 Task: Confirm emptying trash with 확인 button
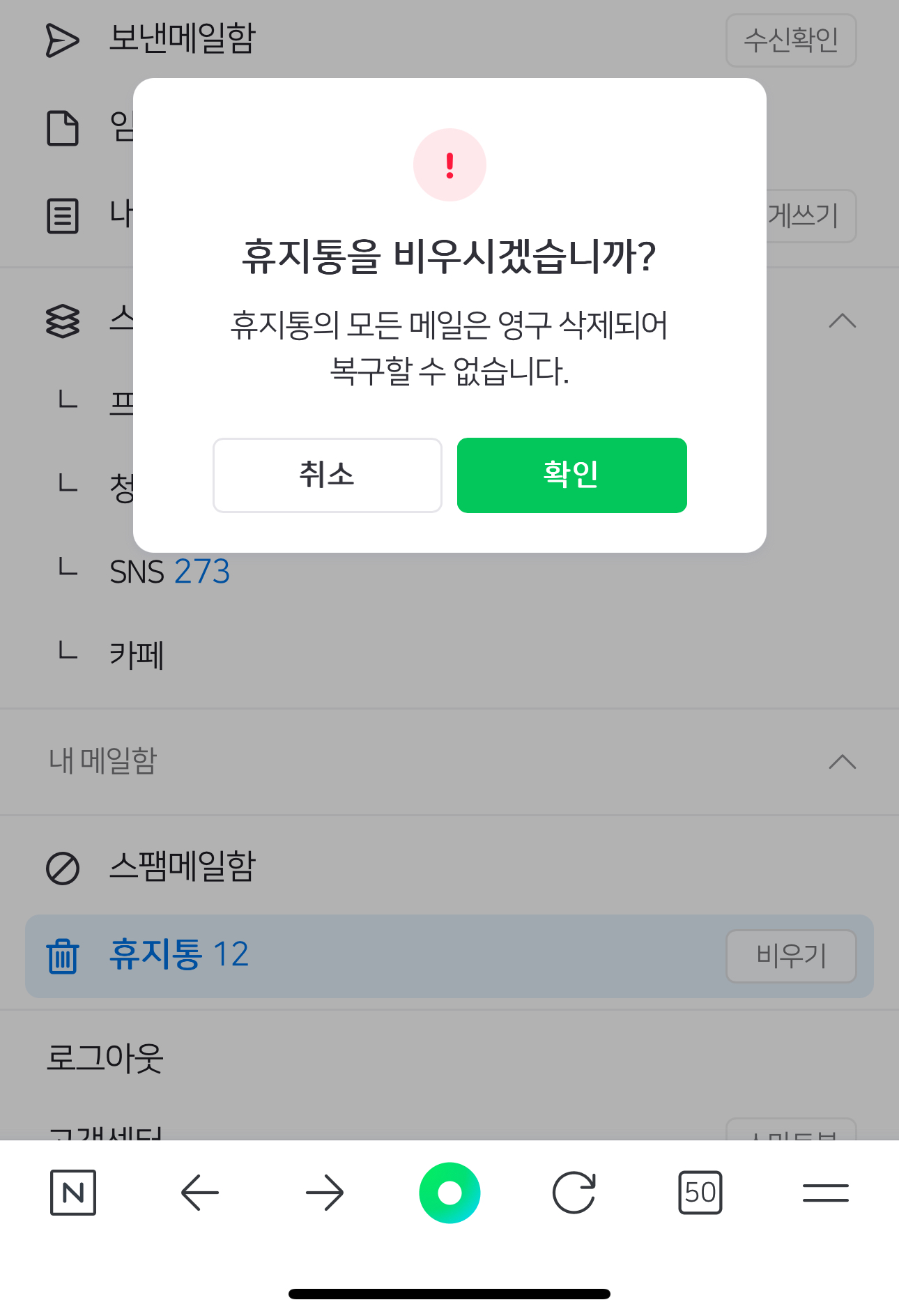pos(571,475)
